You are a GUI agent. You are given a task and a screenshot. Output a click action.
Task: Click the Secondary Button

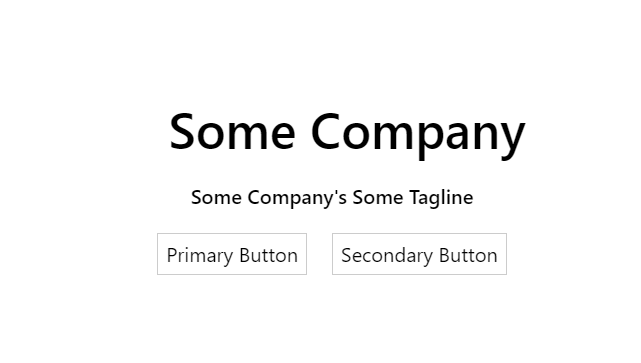(x=419, y=254)
